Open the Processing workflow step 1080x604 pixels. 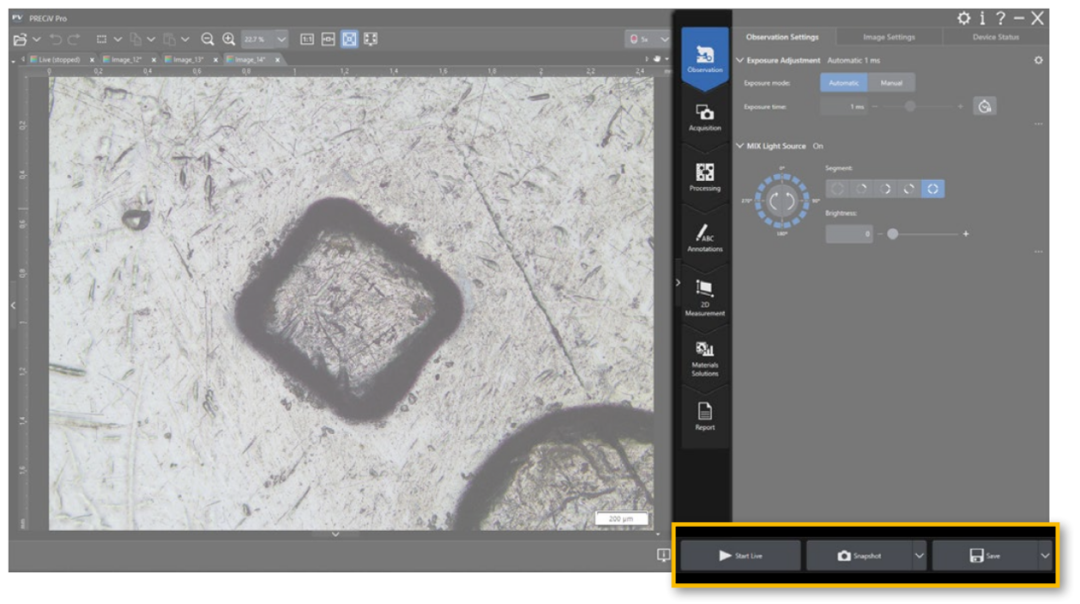tap(705, 177)
